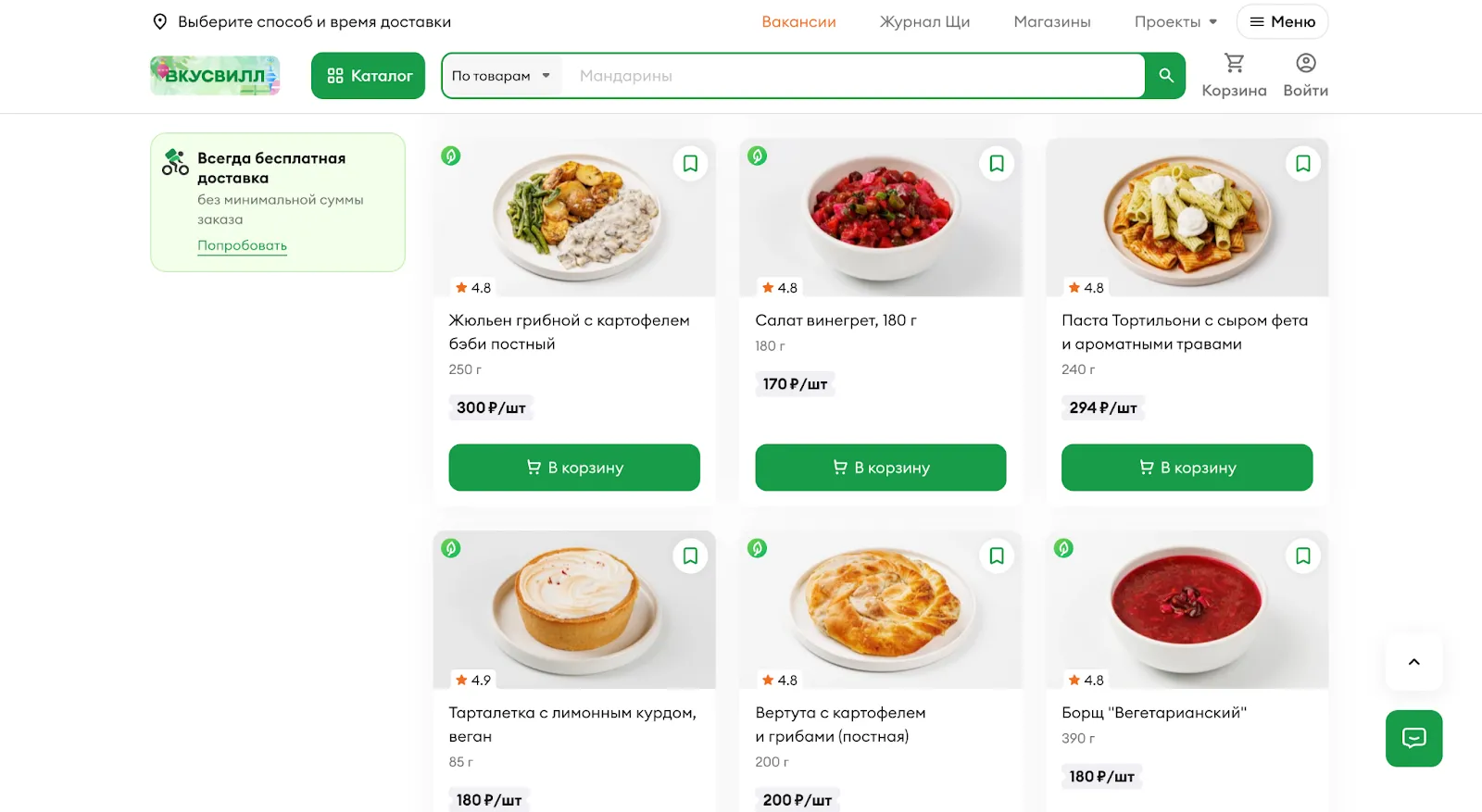Click the Войти user profile icon

[x=1305, y=64]
